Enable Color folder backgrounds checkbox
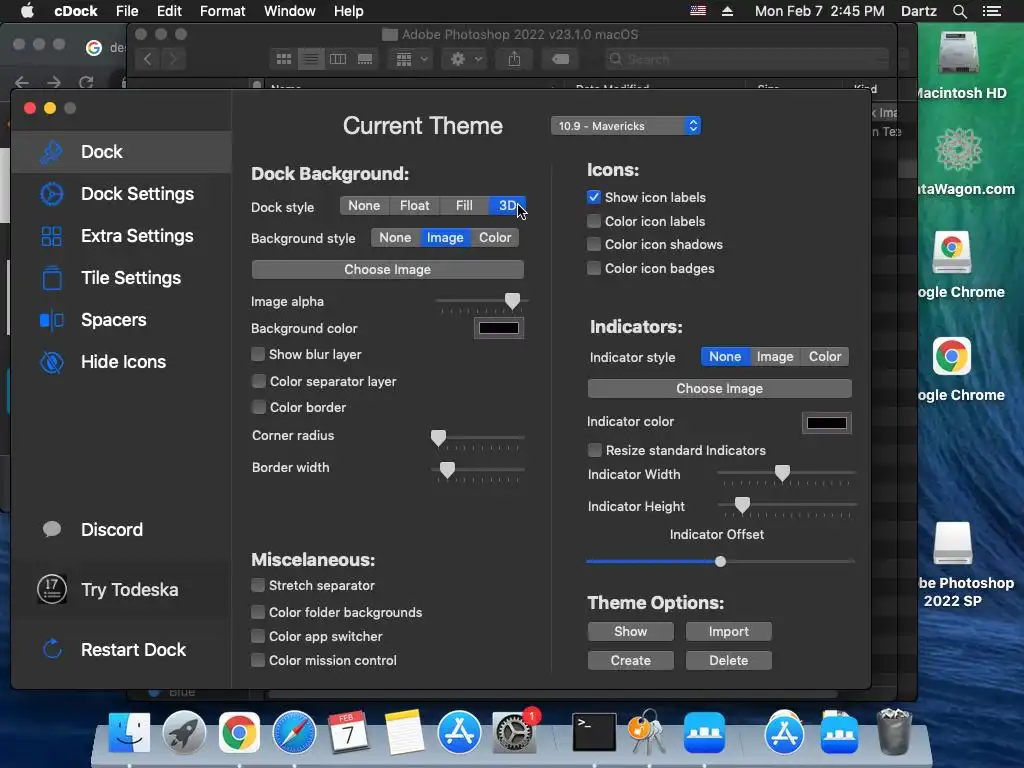1024x768 pixels. pyautogui.click(x=258, y=612)
